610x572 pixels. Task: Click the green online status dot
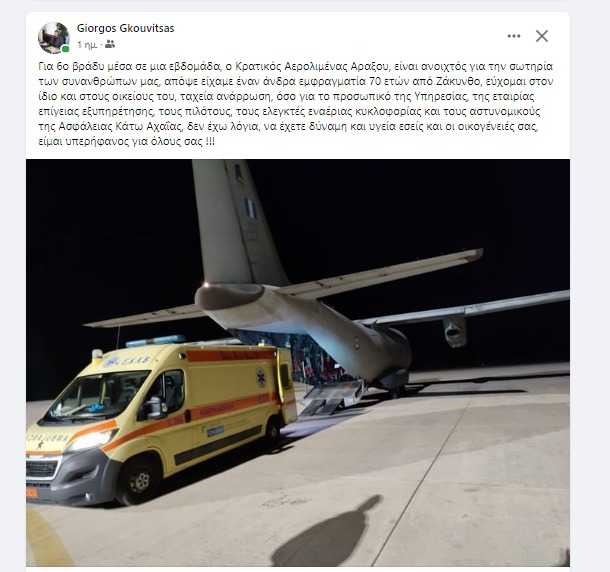click(x=65, y=49)
